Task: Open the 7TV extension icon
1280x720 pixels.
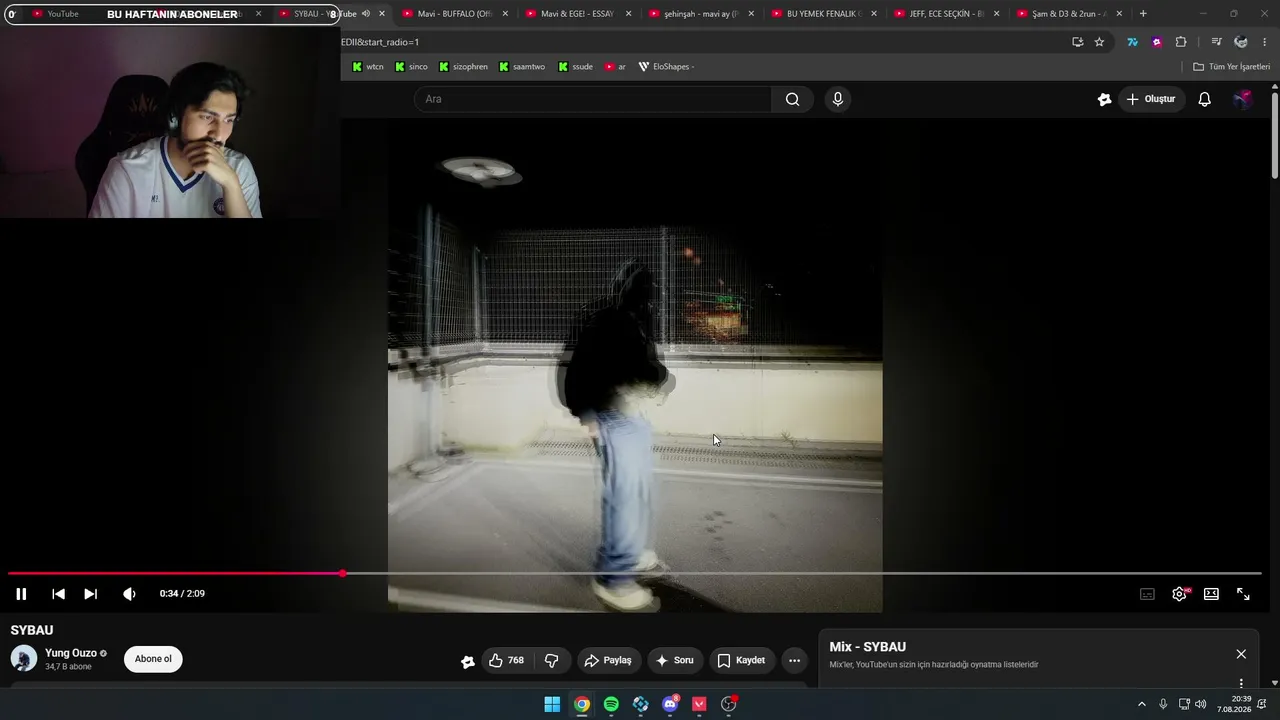Action: pyautogui.click(x=1132, y=42)
